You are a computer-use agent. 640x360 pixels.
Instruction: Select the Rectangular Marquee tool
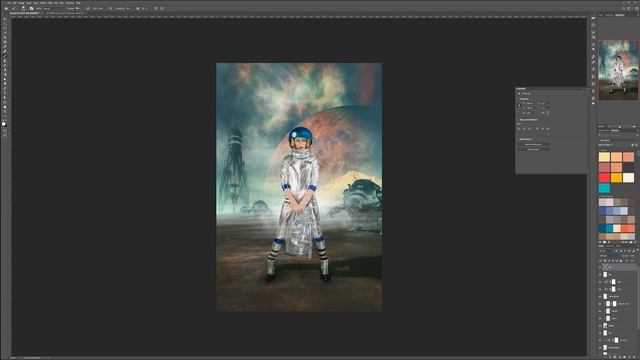coord(4,24)
